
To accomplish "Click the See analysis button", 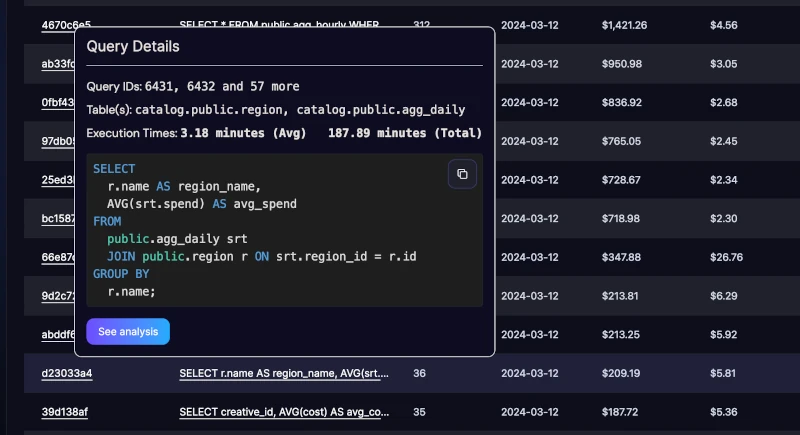I will click(x=128, y=331).
